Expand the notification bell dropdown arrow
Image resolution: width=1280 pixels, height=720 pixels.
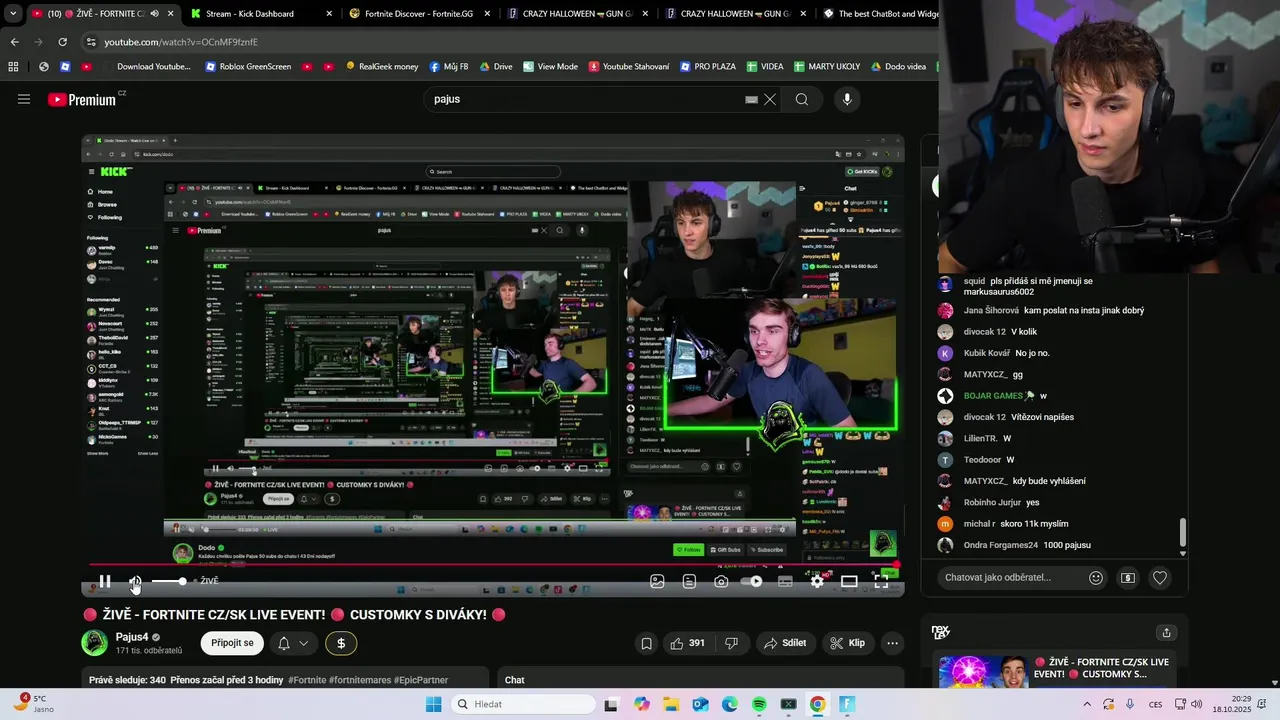[303, 643]
